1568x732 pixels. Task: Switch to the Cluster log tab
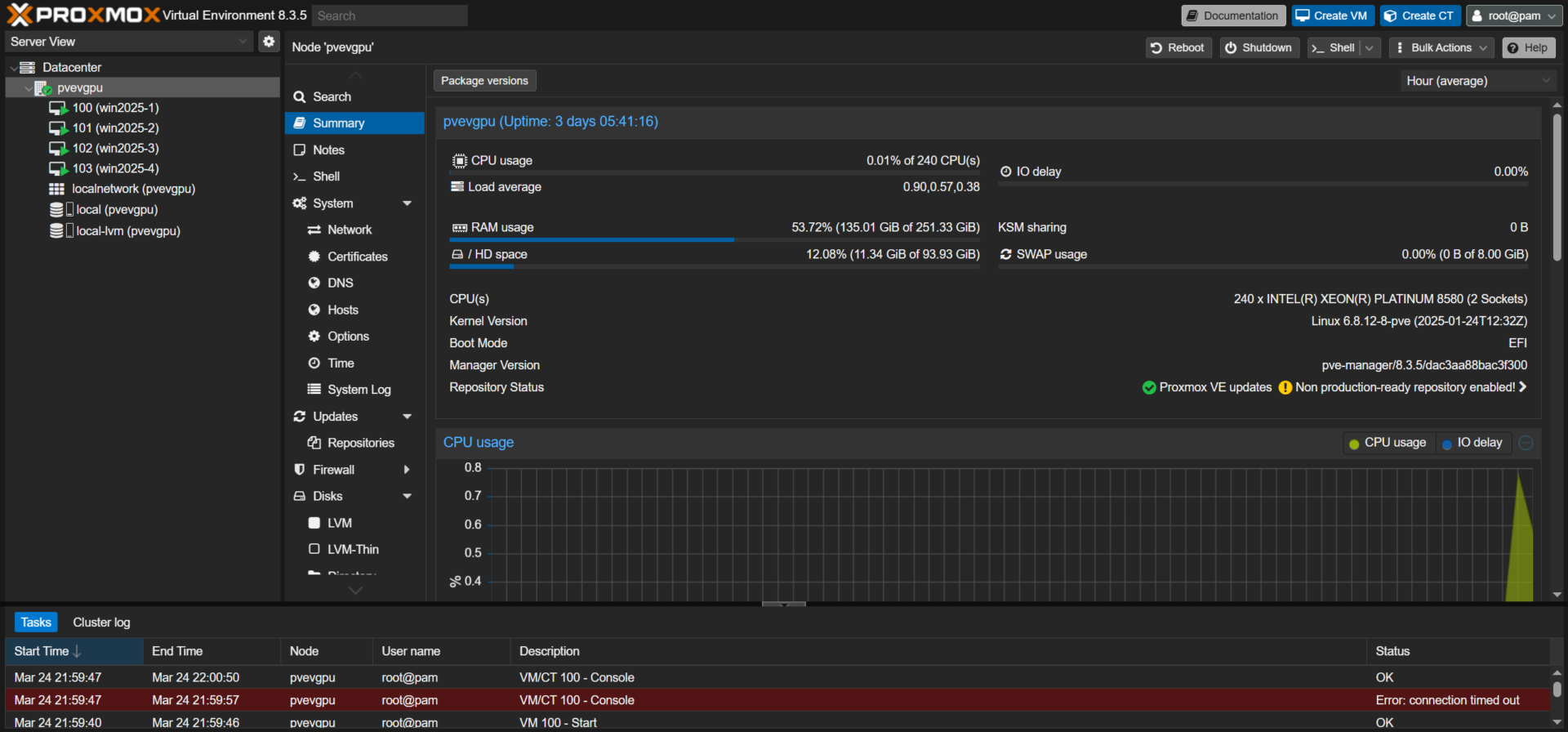point(101,623)
